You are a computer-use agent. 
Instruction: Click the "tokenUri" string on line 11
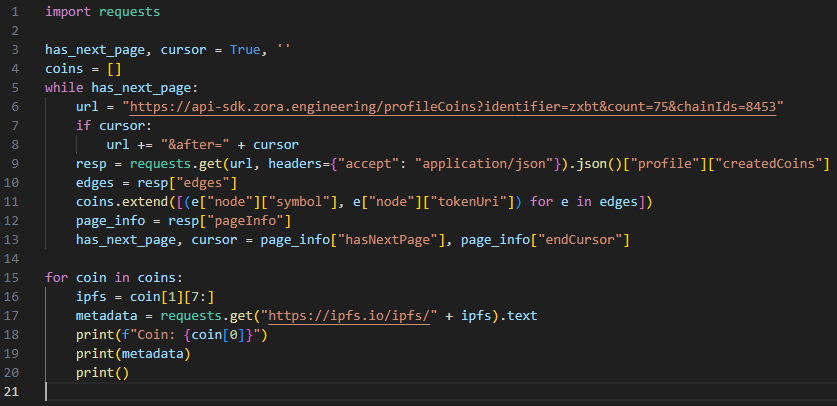point(468,202)
